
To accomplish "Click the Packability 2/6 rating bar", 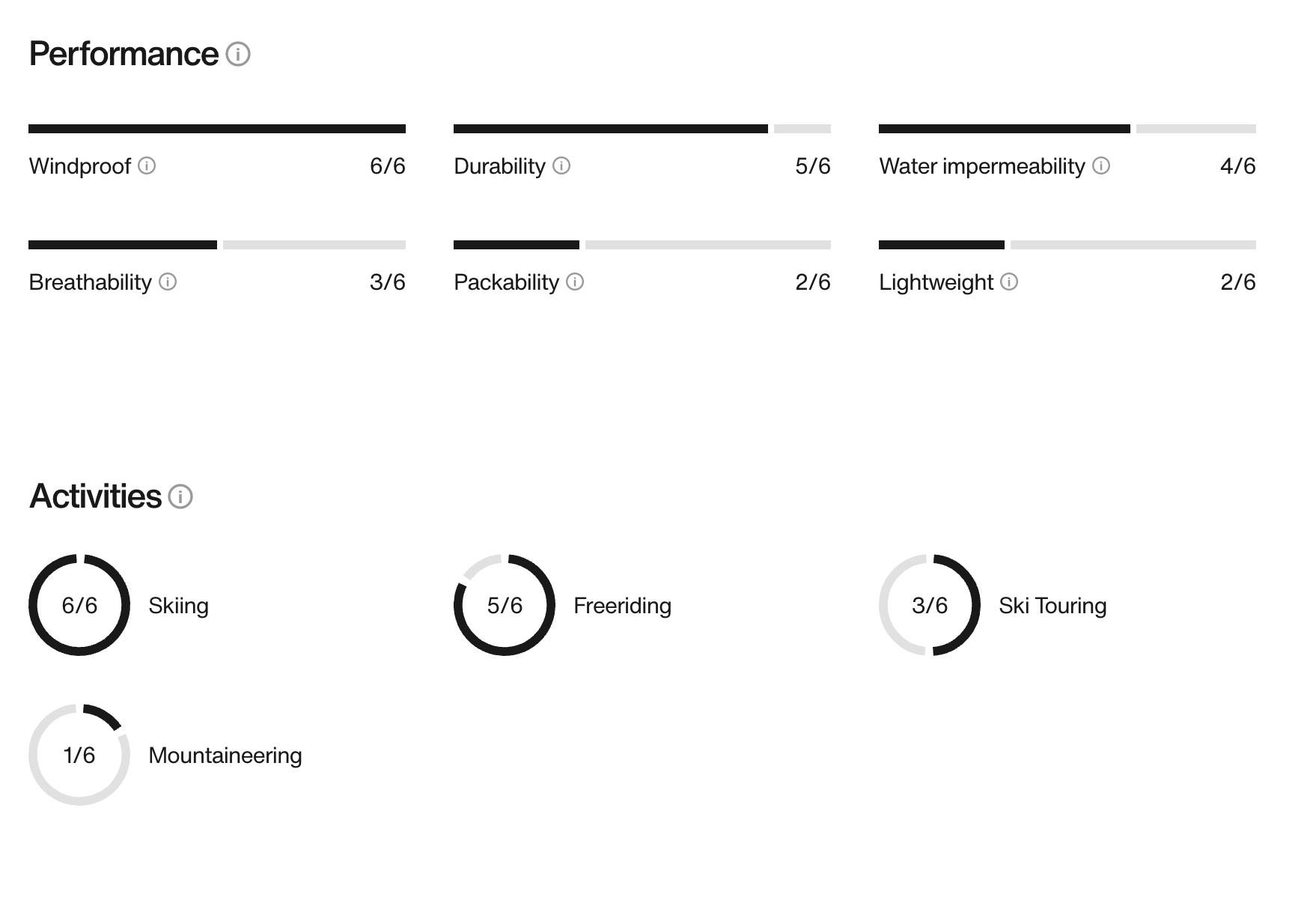I will pyautogui.click(x=642, y=245).
